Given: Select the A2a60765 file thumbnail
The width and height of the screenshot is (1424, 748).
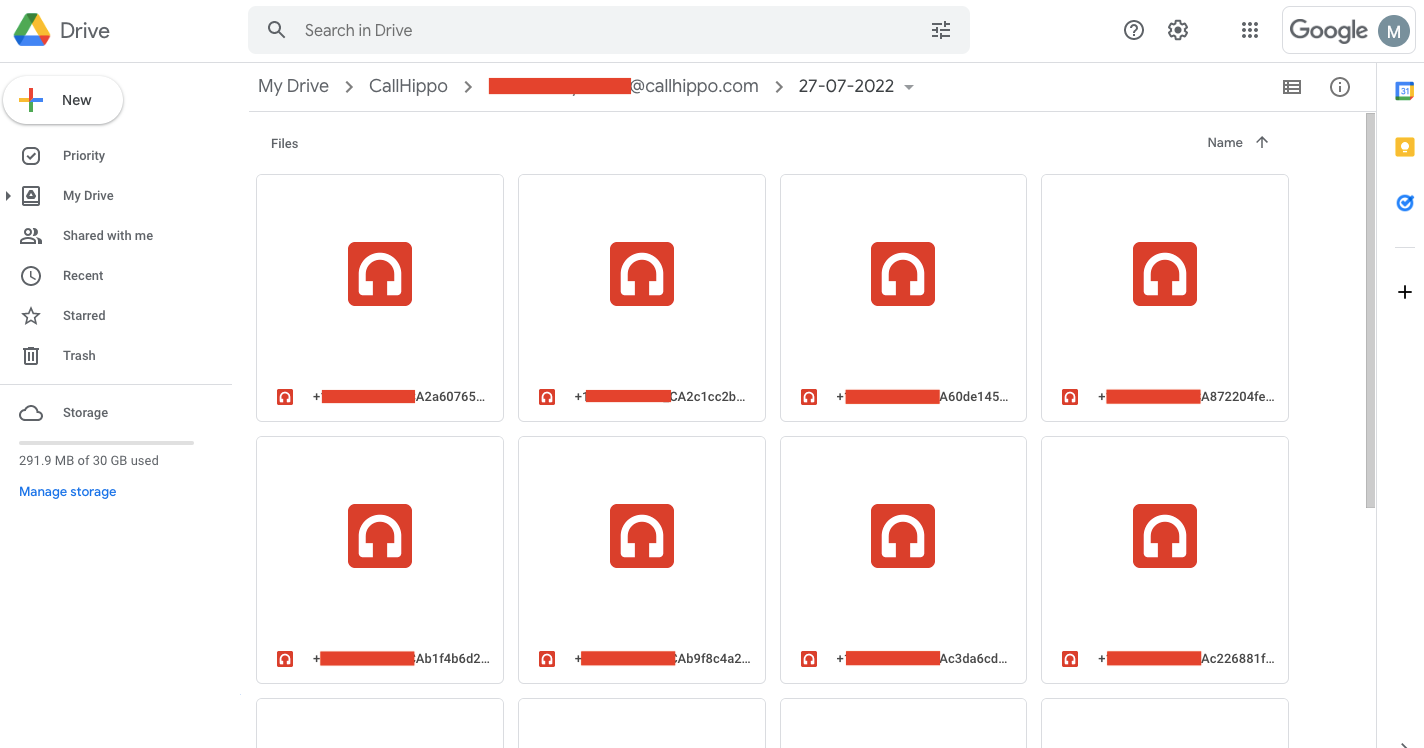Looking at the screenshot, I should 380,274.
